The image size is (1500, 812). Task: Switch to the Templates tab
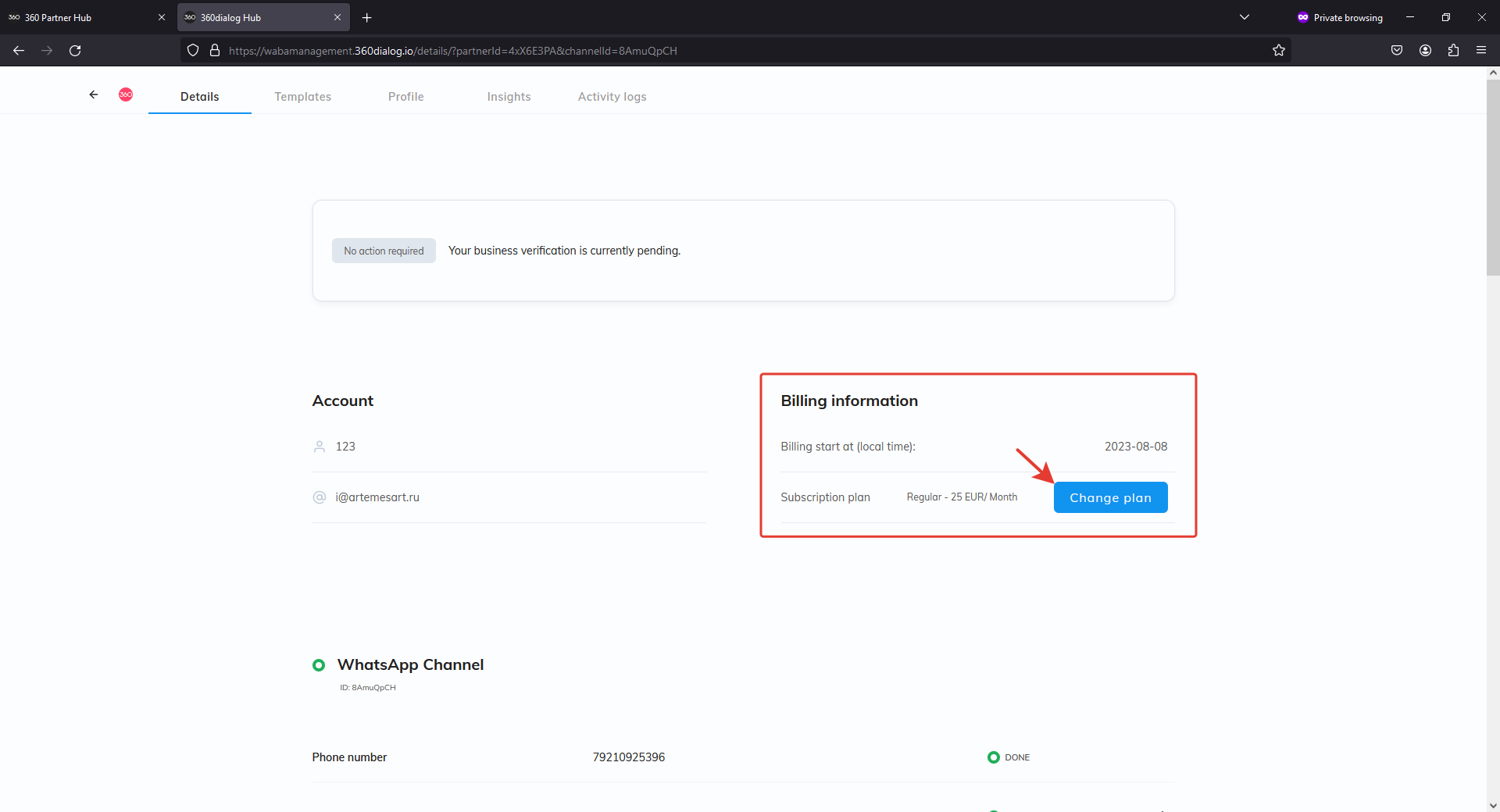[303, 97]
